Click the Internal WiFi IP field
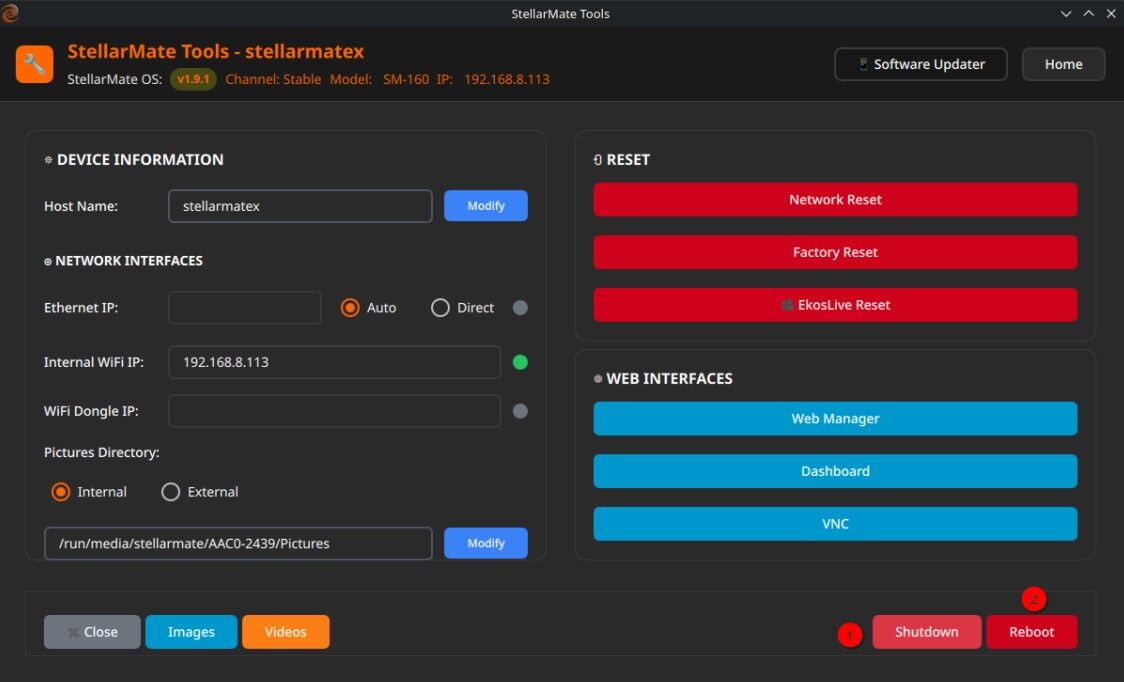Screen dimensions: 1124x682 coord(335,362)
